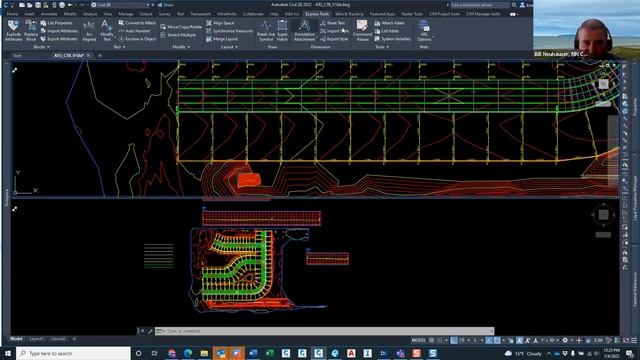Viewport: 640px width, 360px height.
Task: Open the Civil 3D workspace dropdown
Action: pyautogui.click(x=121, y=5)
